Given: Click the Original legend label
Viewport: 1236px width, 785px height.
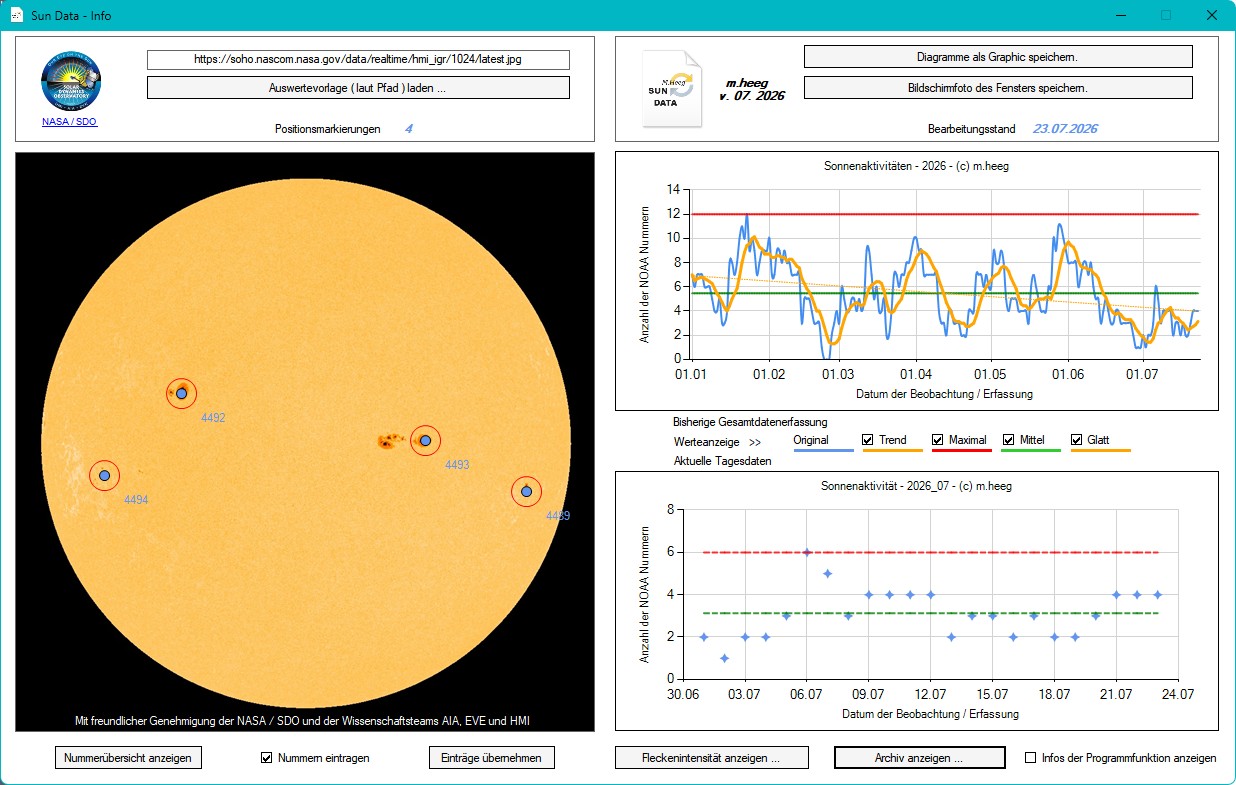Looking at the screenshot, I should [810, 440].
